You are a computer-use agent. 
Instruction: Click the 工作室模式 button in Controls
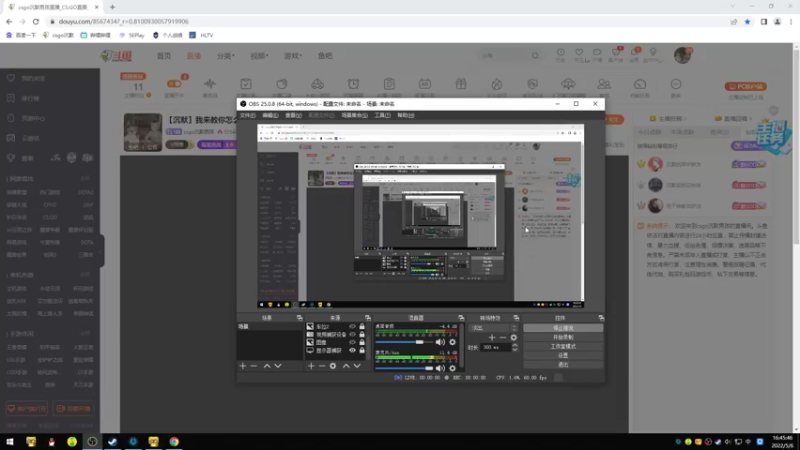[563, 346]
